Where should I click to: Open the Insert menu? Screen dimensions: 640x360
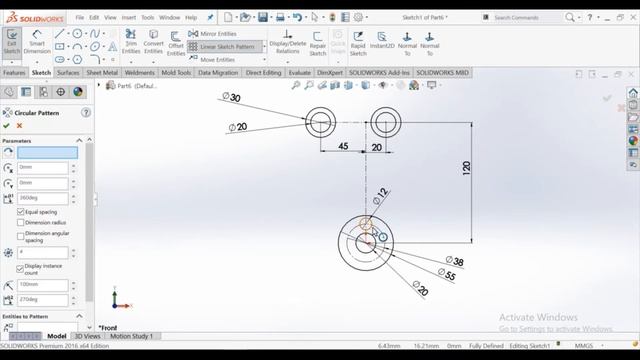click(129, 18)
